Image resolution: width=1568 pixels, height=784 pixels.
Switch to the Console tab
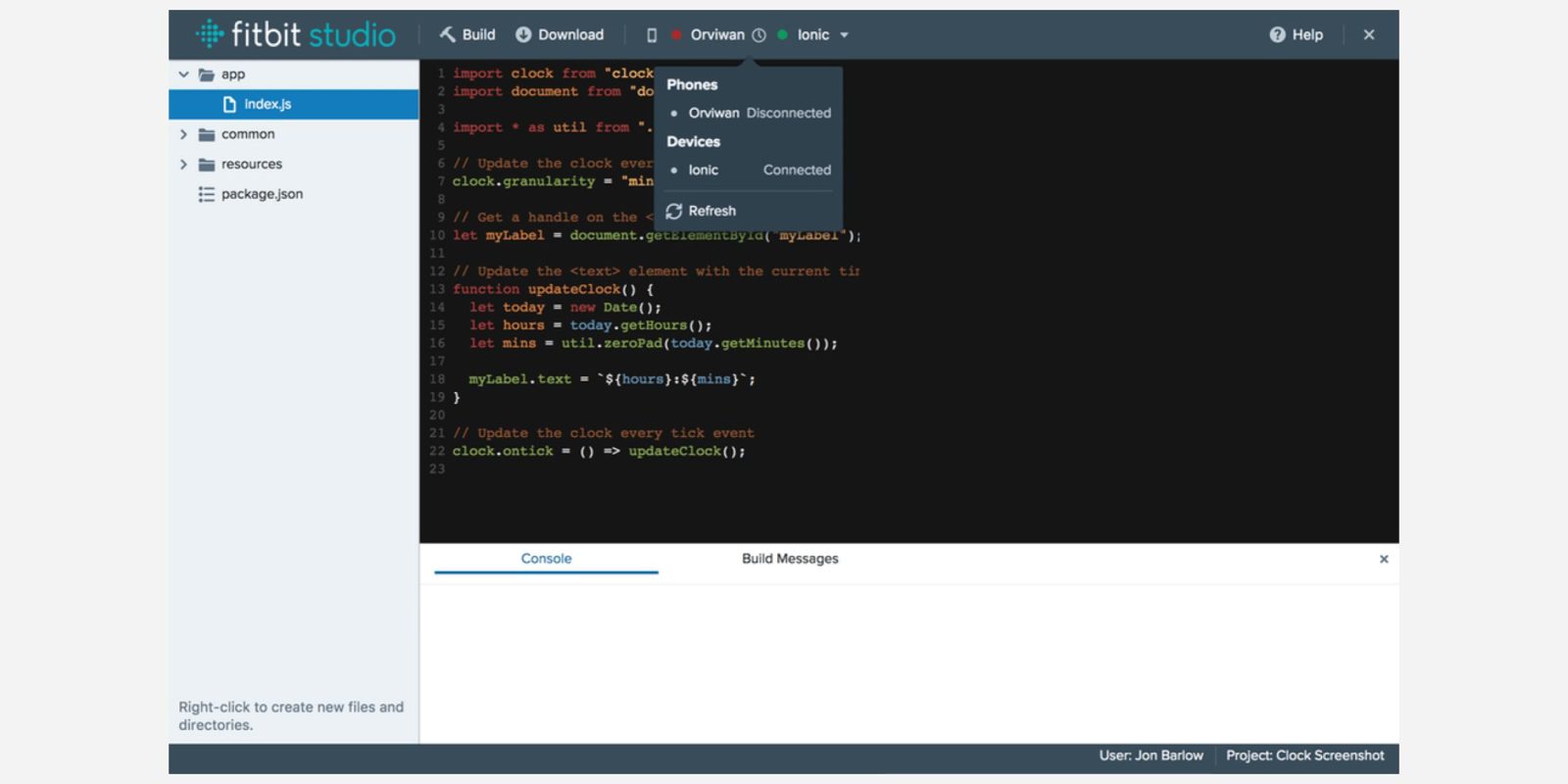click(546, 559)
